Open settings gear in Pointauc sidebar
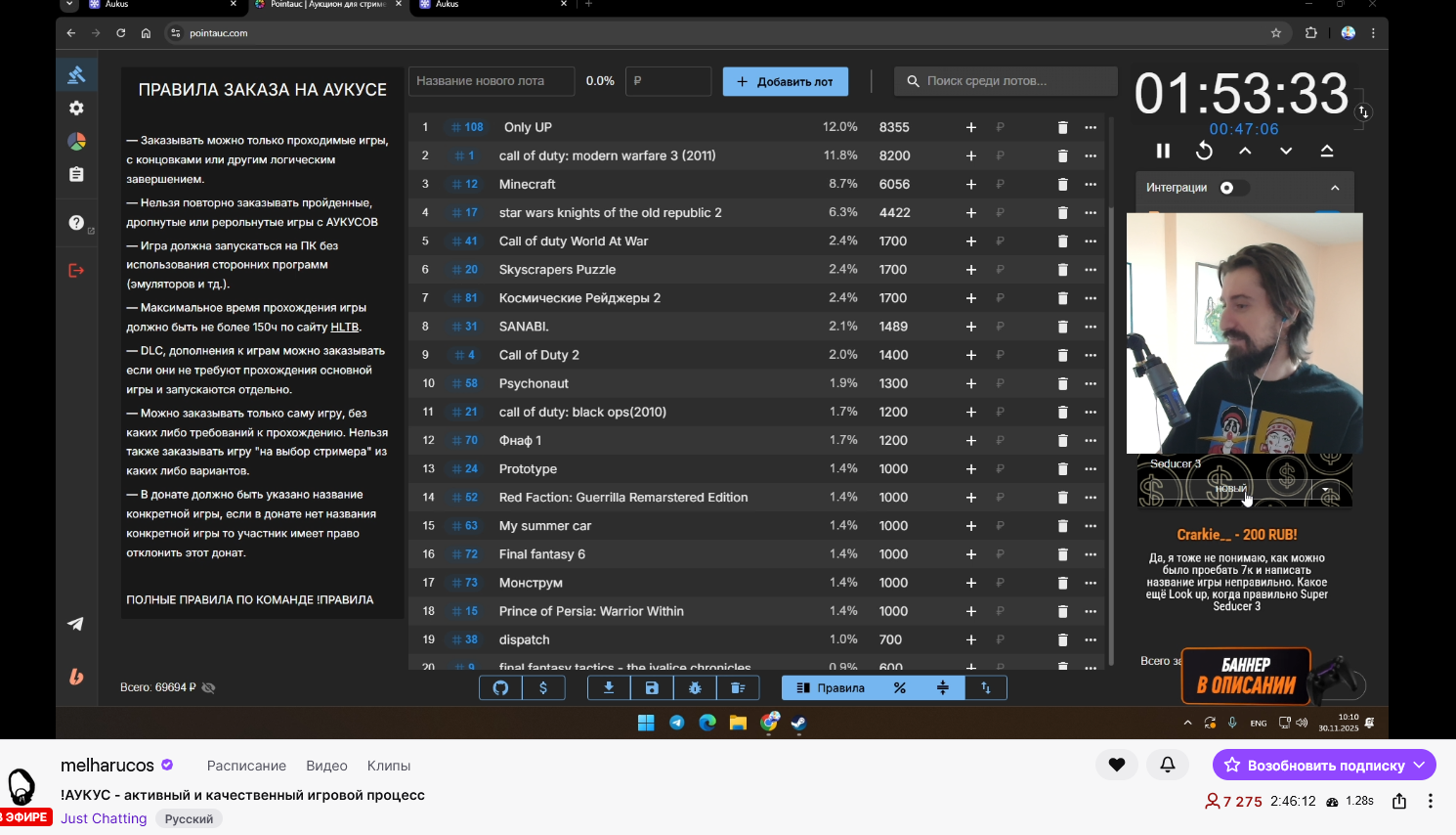Screen dimensions: 1456x835 [76, 109]
